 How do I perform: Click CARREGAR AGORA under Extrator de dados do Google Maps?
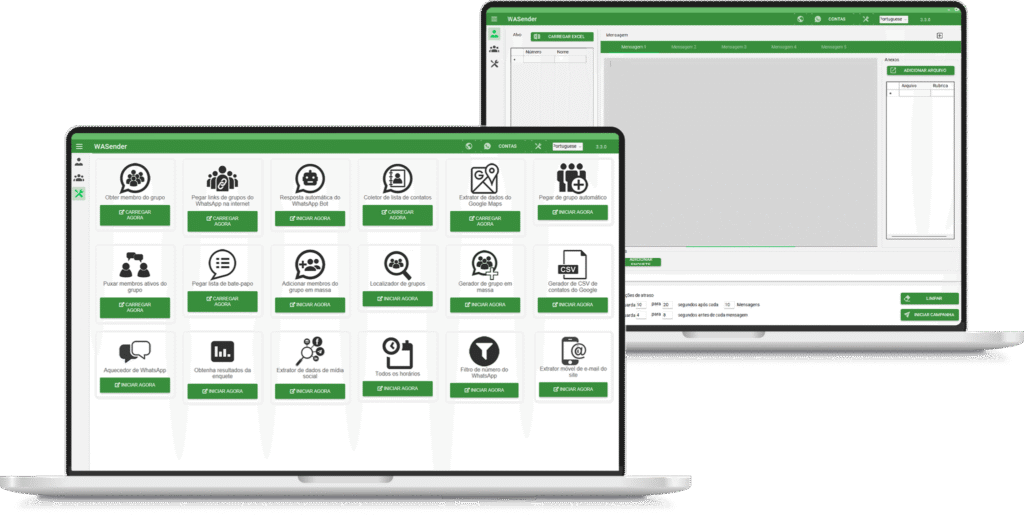click(485, 221)
